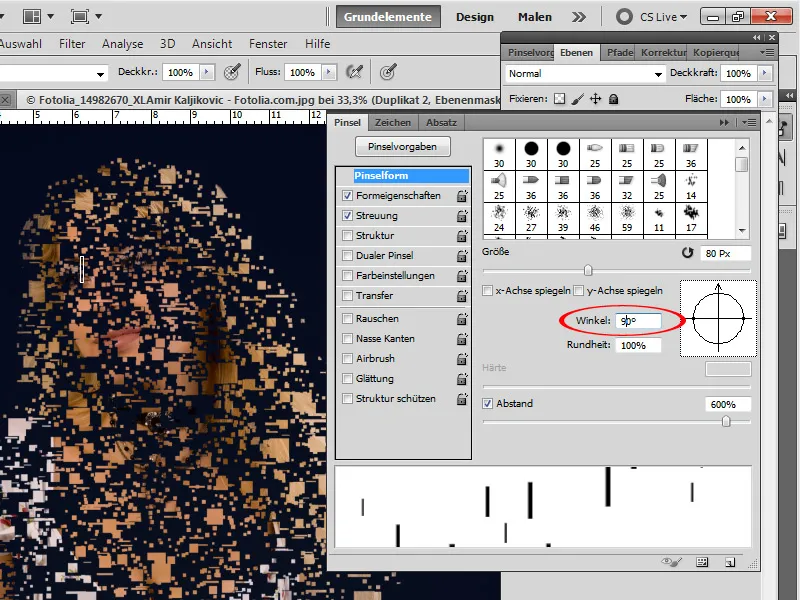Switch to the Pfade tab
This screenshot has height=600, width=800.
click(620, 53)
